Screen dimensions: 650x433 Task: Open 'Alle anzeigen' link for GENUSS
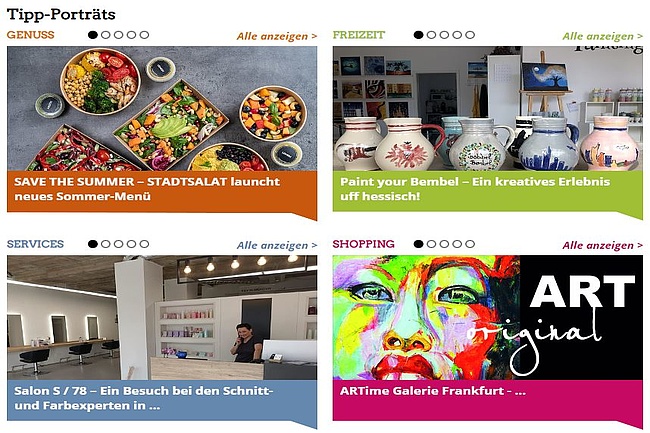277,36
